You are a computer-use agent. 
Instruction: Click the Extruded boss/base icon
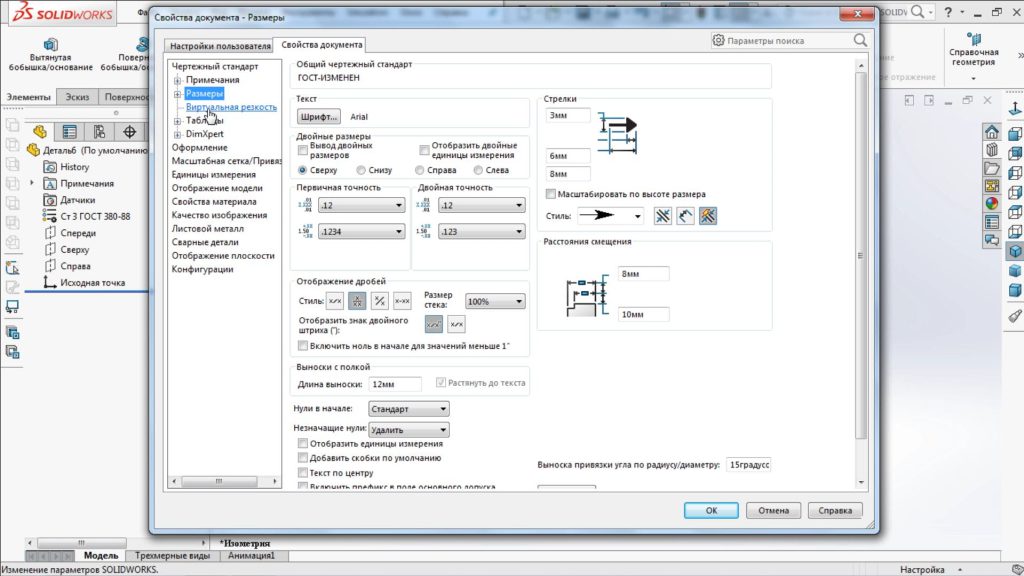pos(50,44)
